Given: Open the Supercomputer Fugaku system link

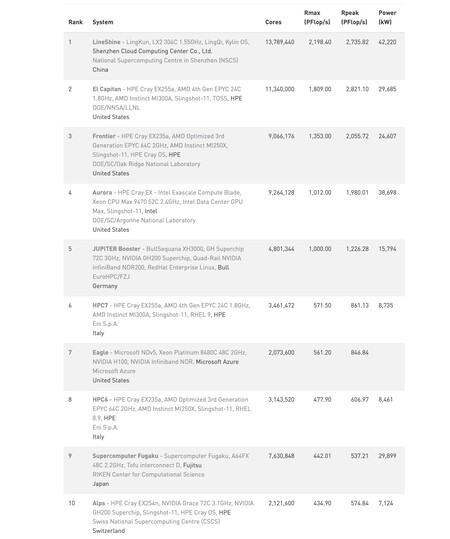Looking at the screenshot, I should click(x=125, y=456).
